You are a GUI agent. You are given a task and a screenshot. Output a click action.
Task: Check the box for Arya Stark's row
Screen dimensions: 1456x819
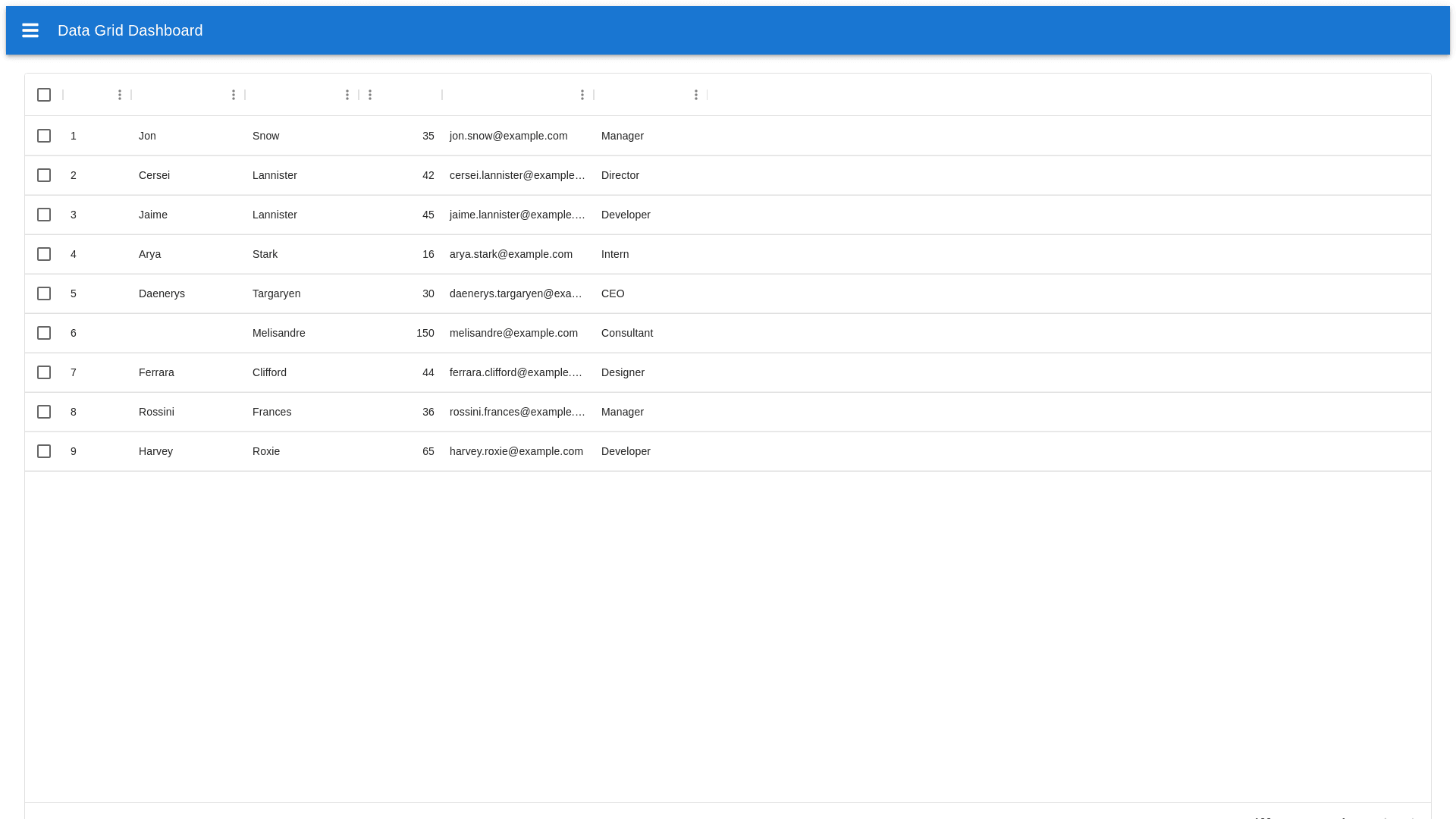(x=44, y=254)
